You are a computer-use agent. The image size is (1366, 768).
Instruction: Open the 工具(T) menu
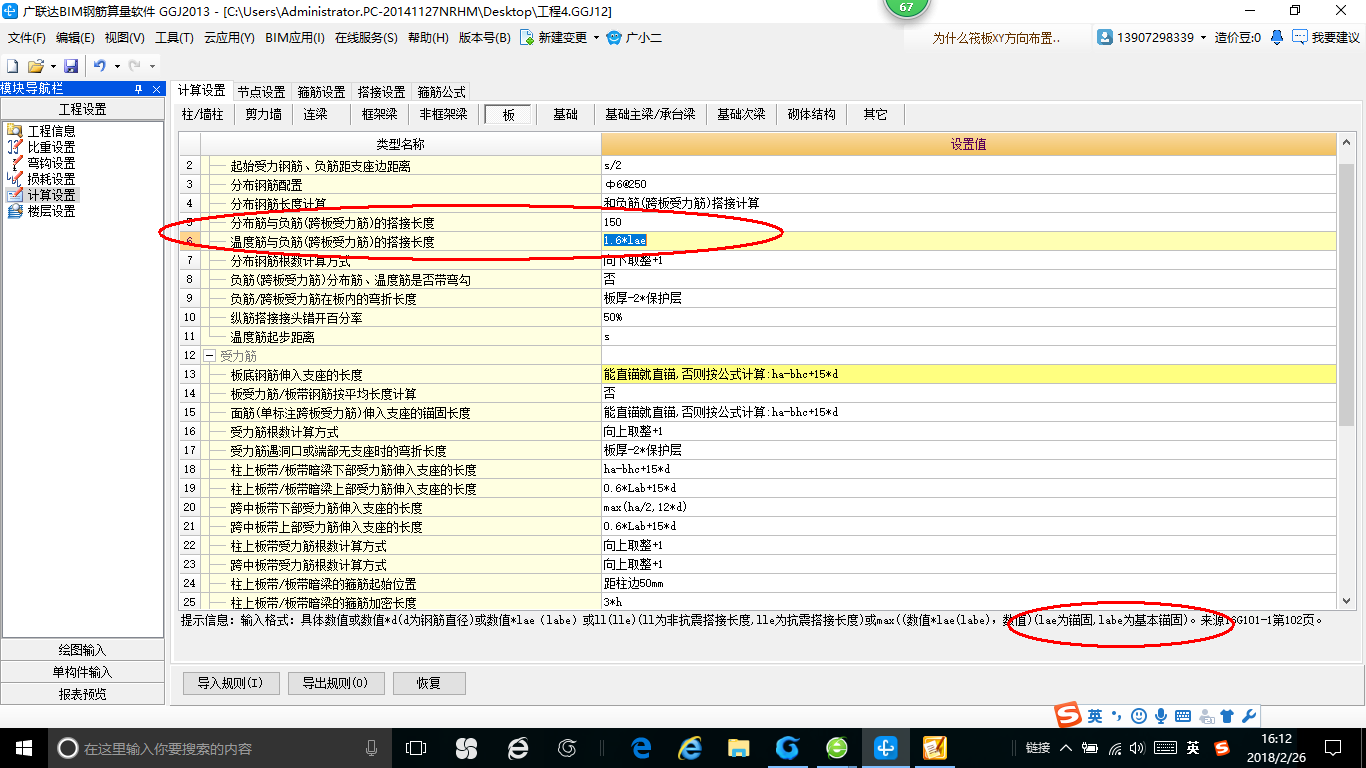click(174, 38)
